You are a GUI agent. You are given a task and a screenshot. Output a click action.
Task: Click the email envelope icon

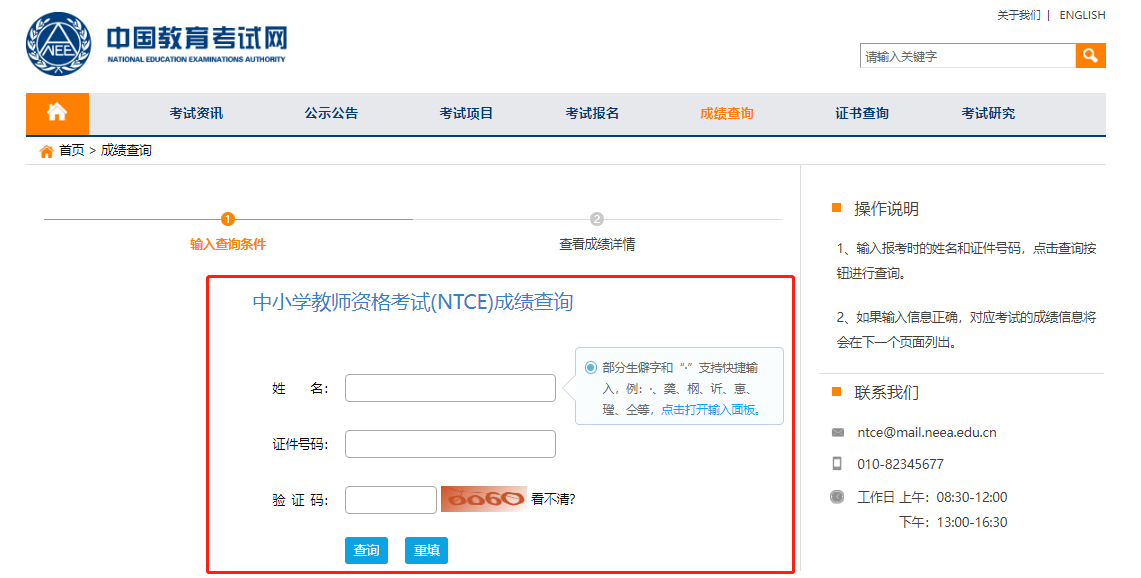pos(837,433)
